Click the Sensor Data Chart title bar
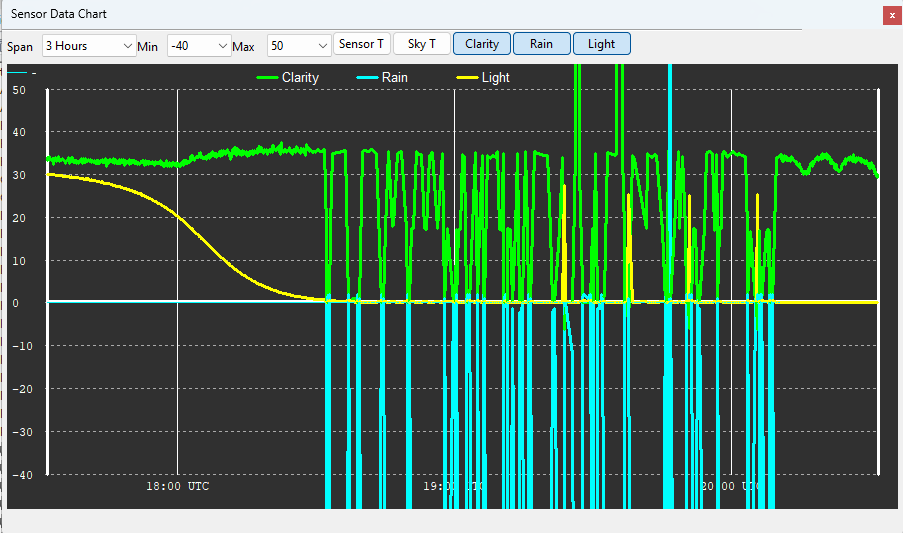 coord(403,14)
